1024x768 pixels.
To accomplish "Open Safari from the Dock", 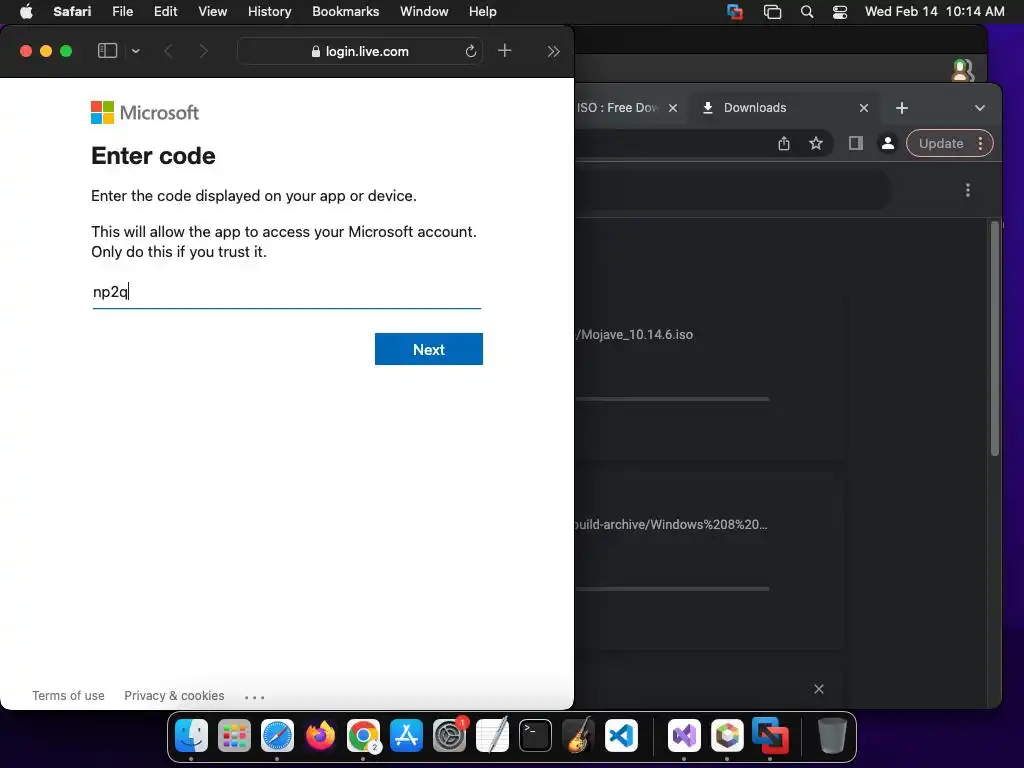I will [277, 736].
